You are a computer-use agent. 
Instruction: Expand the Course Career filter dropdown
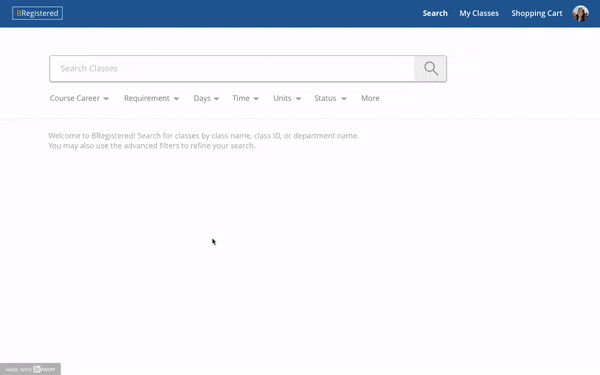click(x=79, y=98)
